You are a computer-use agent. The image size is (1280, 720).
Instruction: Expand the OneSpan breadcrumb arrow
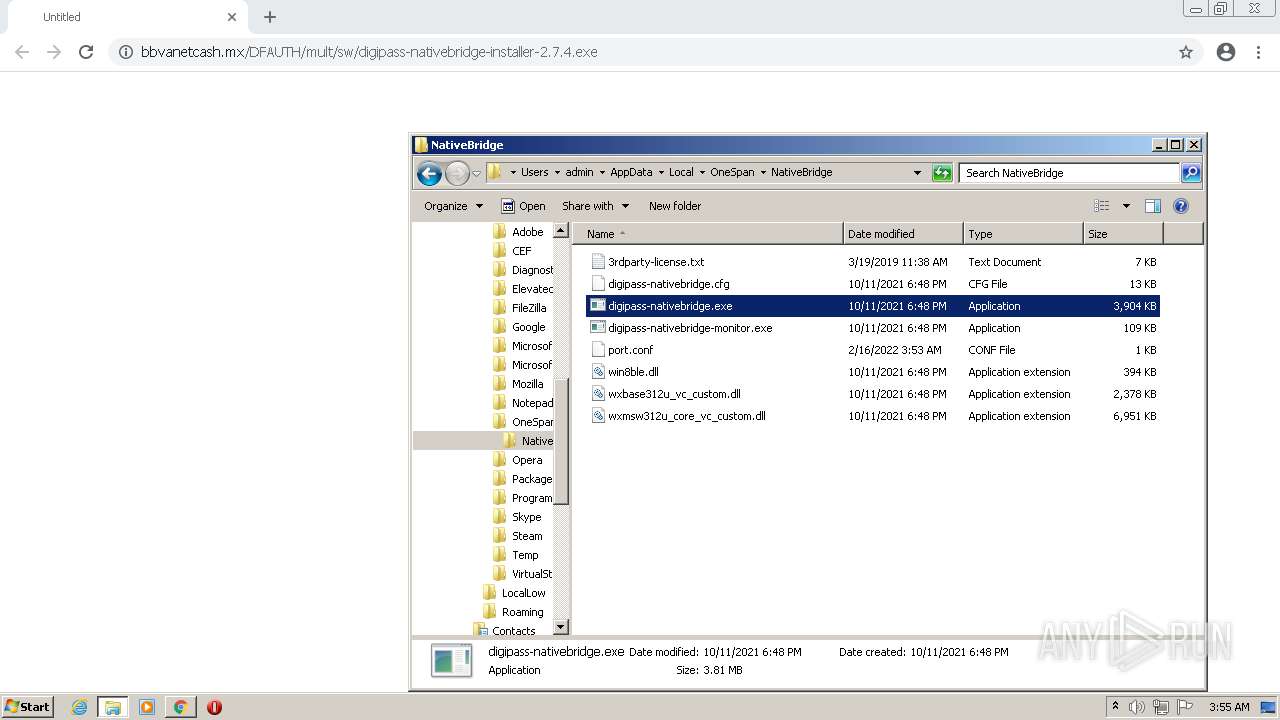point(762,172)
